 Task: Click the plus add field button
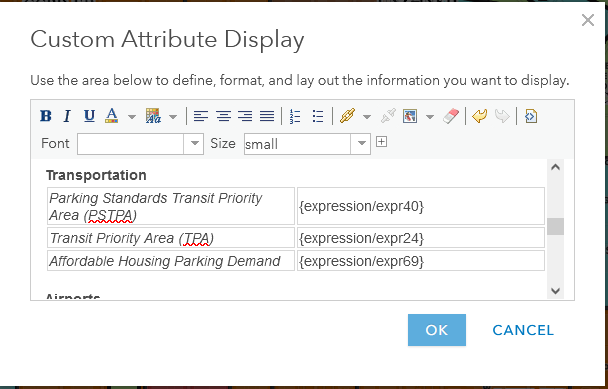coord(382,142)
